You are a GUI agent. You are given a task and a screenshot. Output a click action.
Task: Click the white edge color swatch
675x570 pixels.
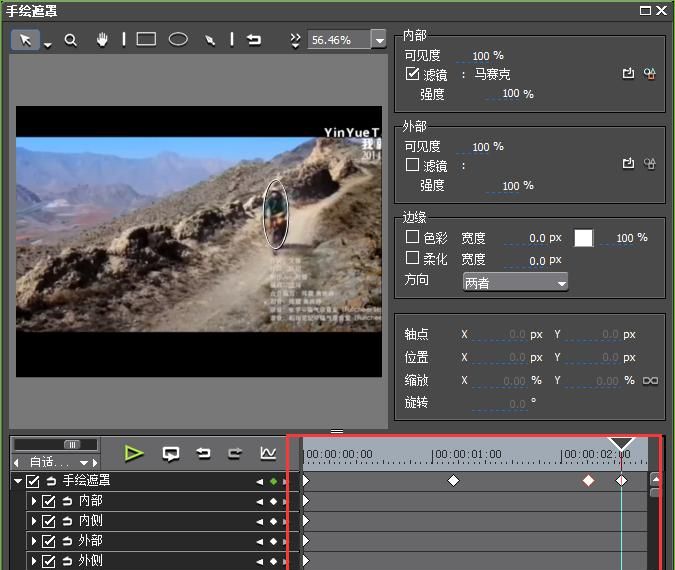583,238
